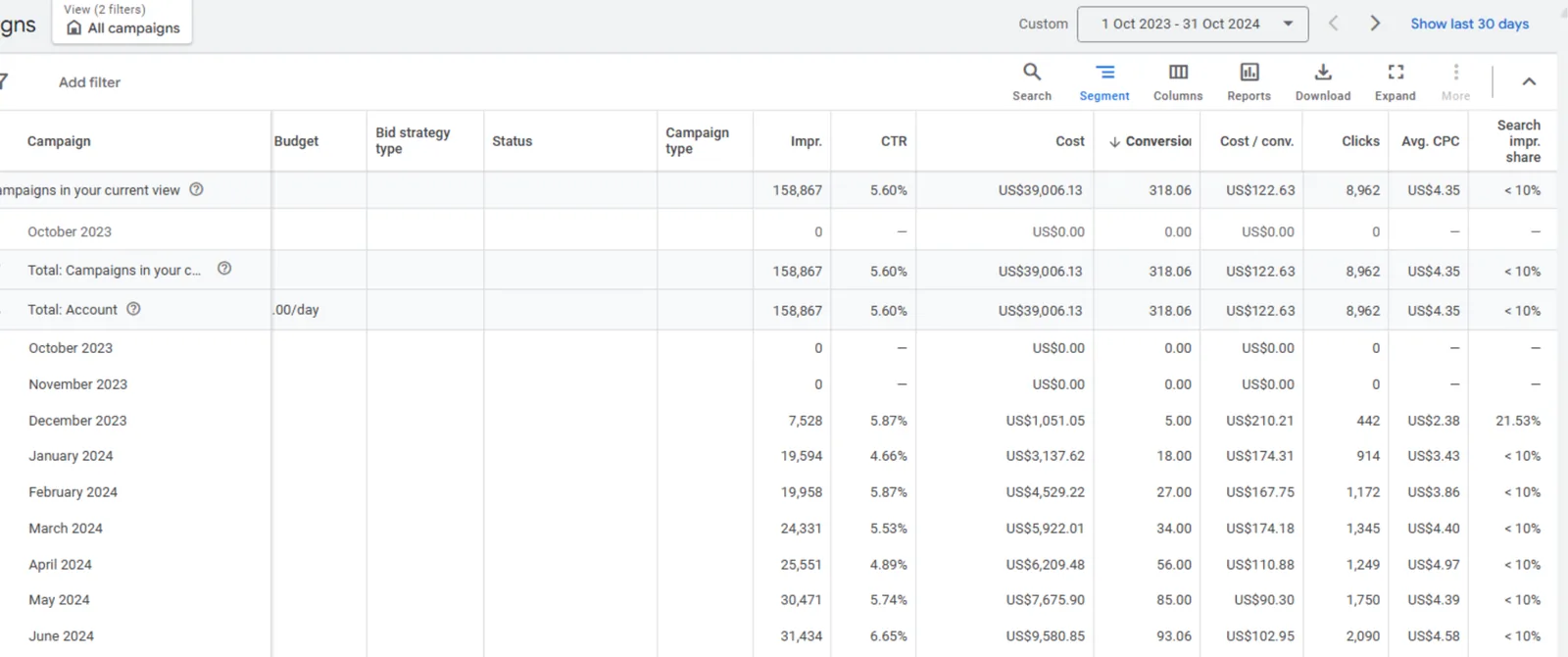The image size is (1568, 657).
Task: Select the March 2024 row label
Action: [66, 529]
